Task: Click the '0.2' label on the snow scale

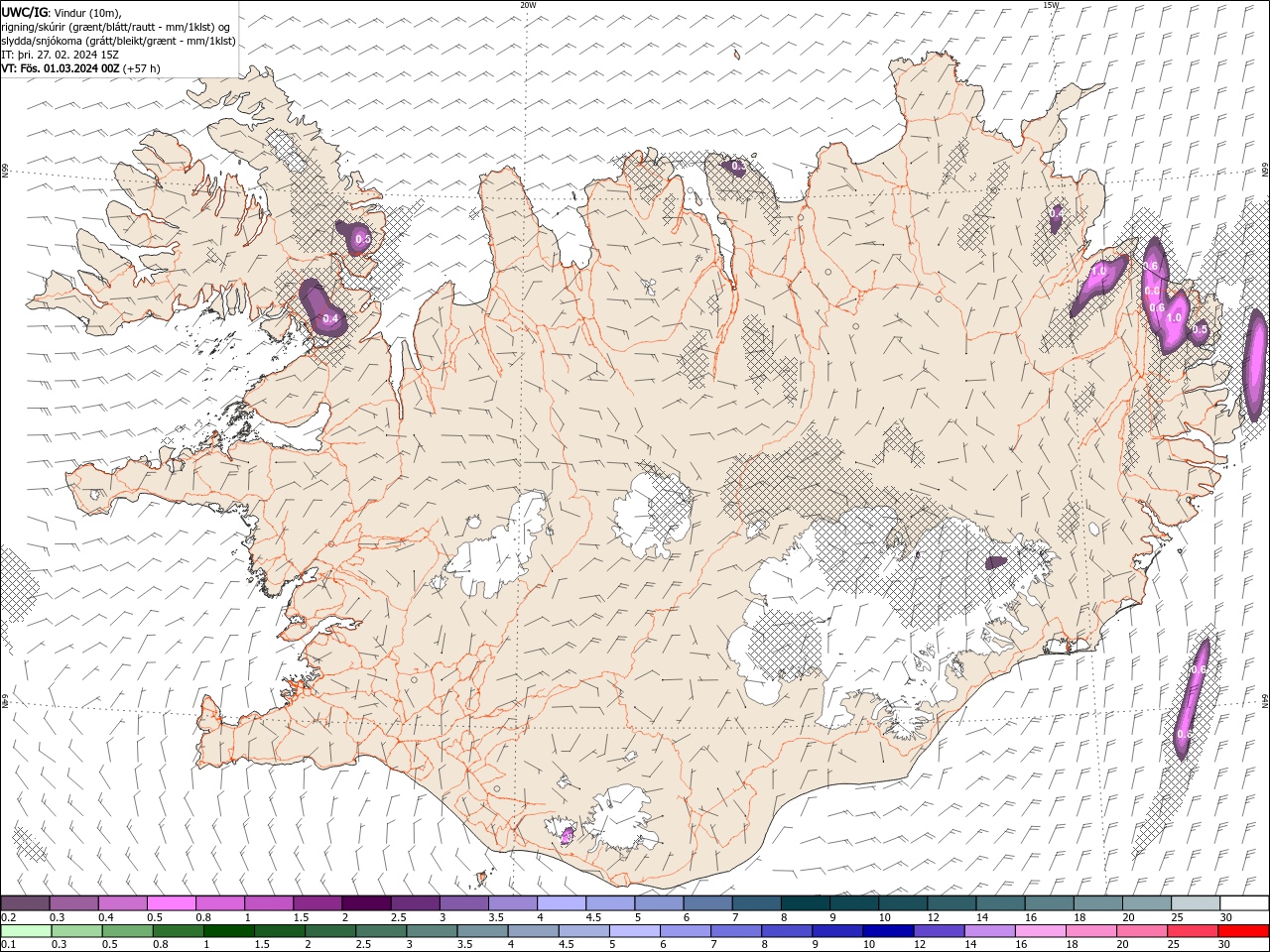Action: pyautogui.click(x=8, y=917)
